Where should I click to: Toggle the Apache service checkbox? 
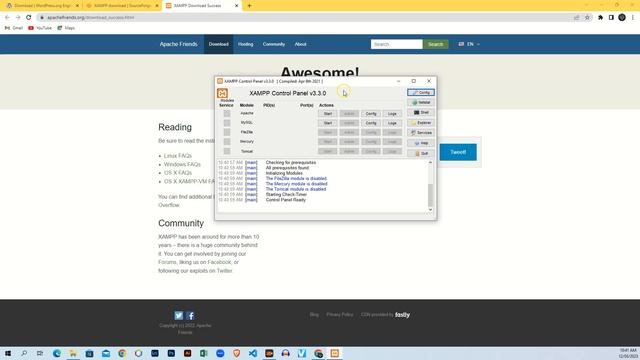tap(227, 113)
